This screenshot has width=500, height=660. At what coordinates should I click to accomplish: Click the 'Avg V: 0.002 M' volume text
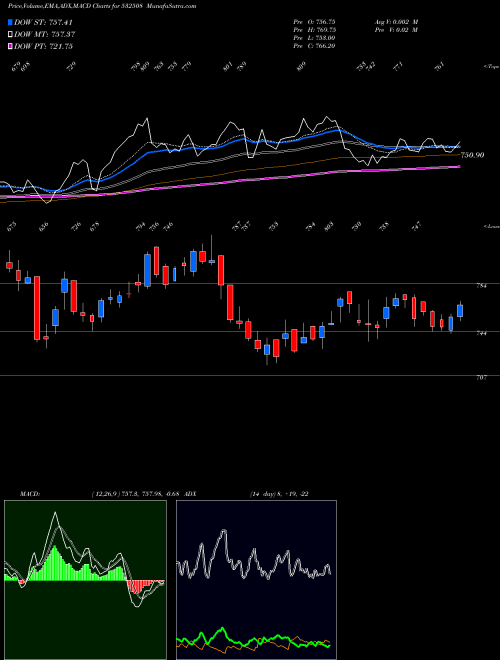[396, 22]
